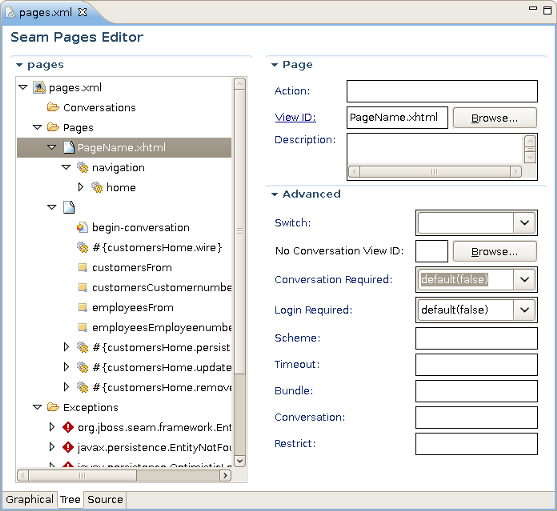Screen dimensions: 557x511
Task: Collapse the Exceptions folder node
Action: (37, 407)
